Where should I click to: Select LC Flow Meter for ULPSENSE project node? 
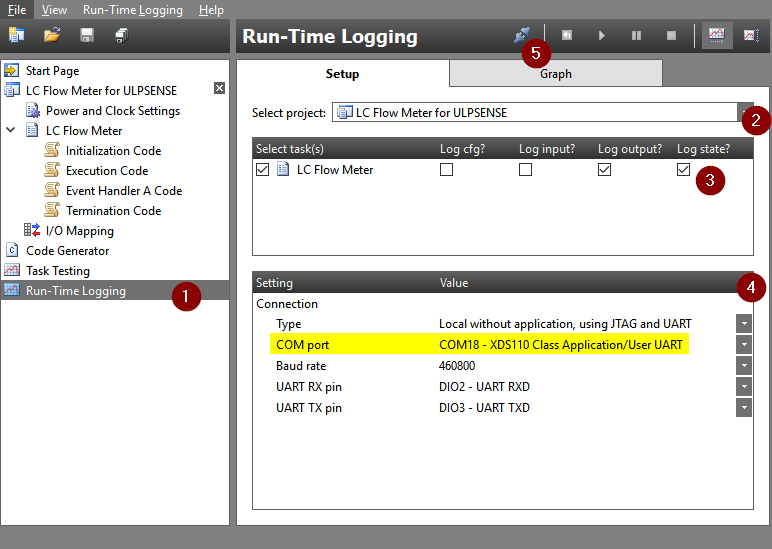click(101, 91)
